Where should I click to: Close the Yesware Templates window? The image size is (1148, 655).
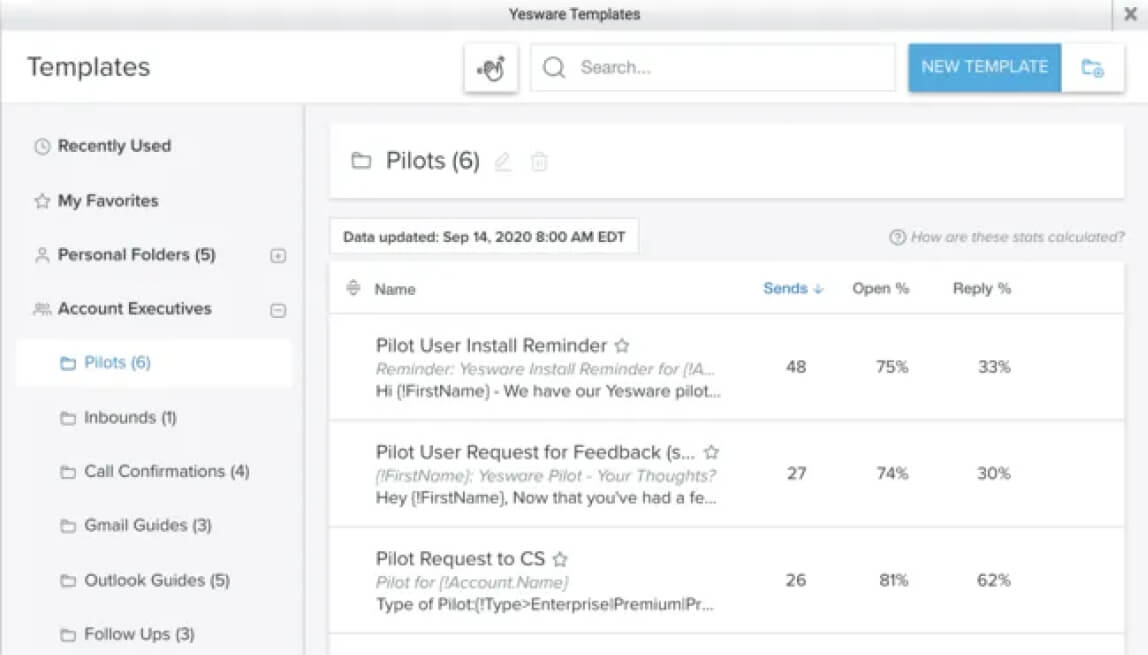click(x=1130, y=14)
